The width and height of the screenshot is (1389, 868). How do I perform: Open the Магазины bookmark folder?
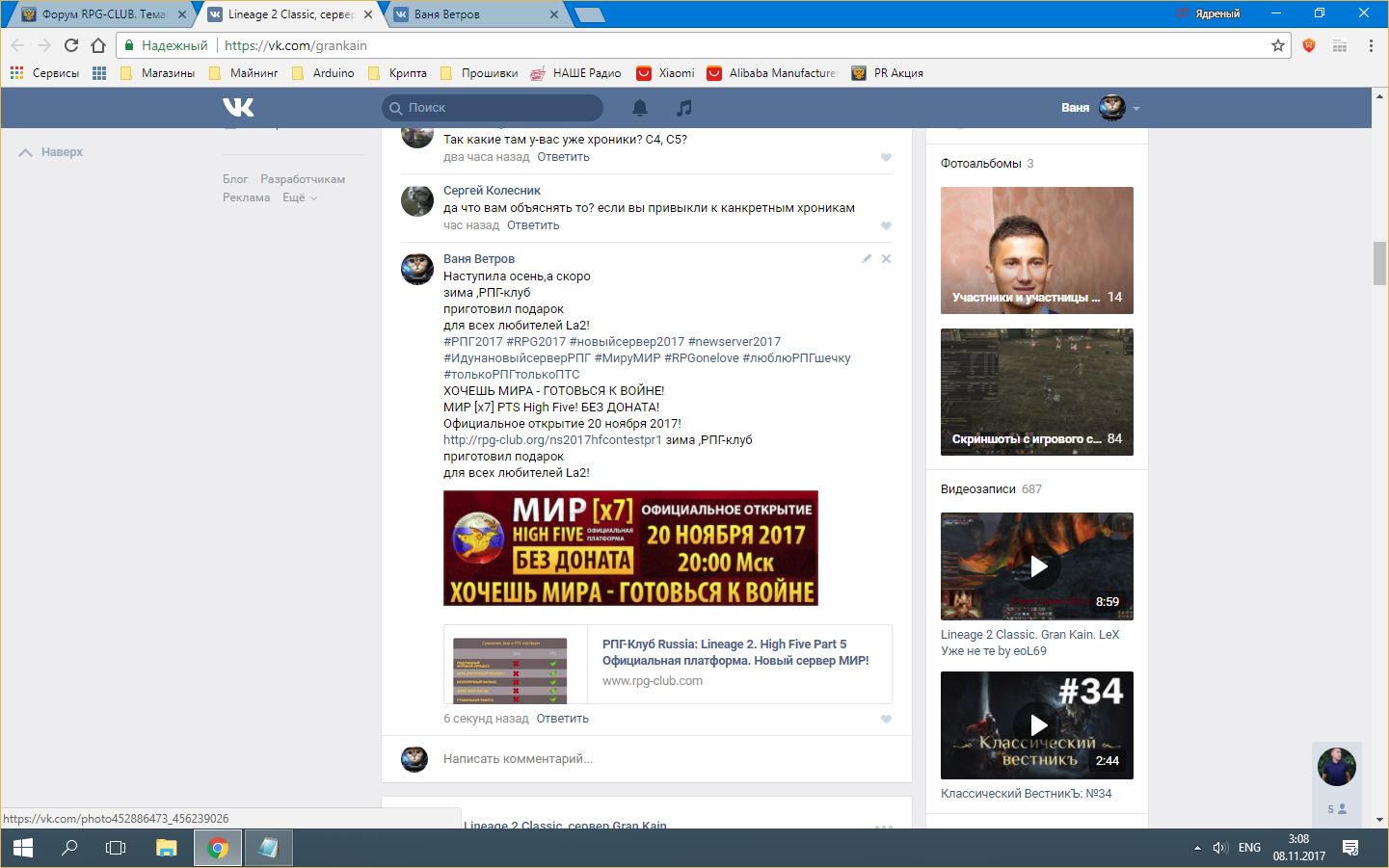pyautogui.click(x=157, y=73)
